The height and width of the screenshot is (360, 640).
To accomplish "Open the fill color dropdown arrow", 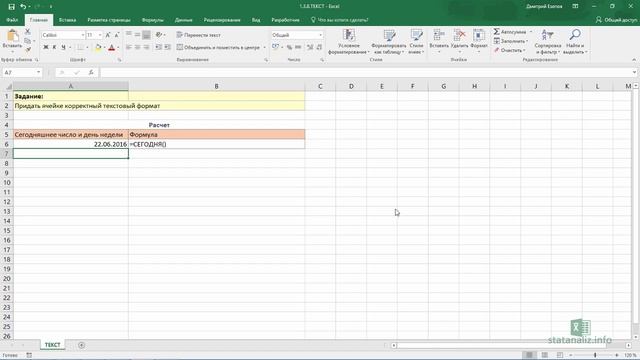I will click(x=104, y=48).
